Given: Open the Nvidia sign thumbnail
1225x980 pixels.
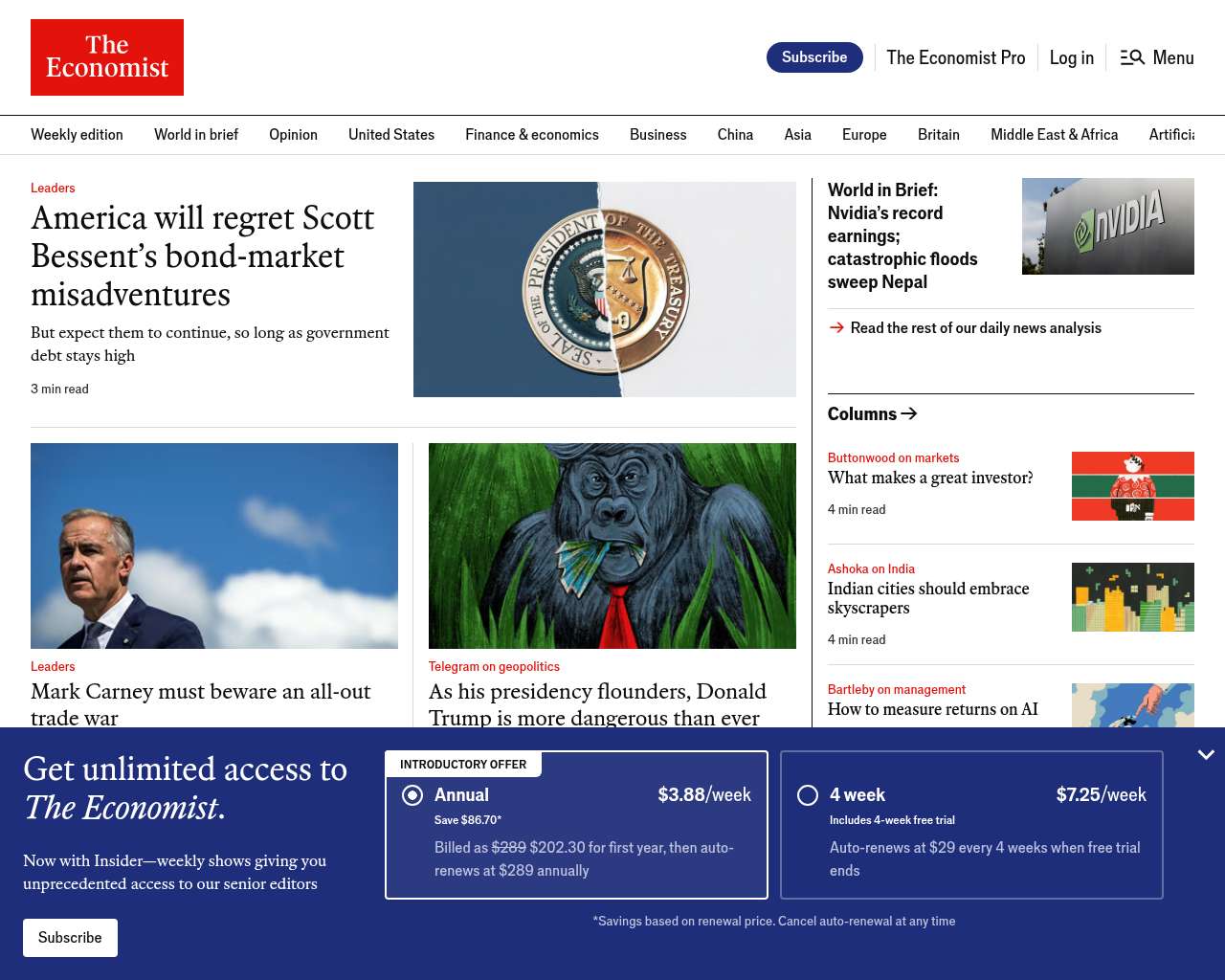Looking at the screenshot, I should (1108, 226).
